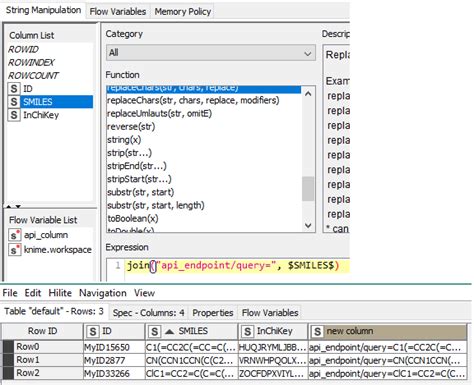Select the stripStart(str...) function
This screenshot has height=385, width=474.
click(139, 179)
